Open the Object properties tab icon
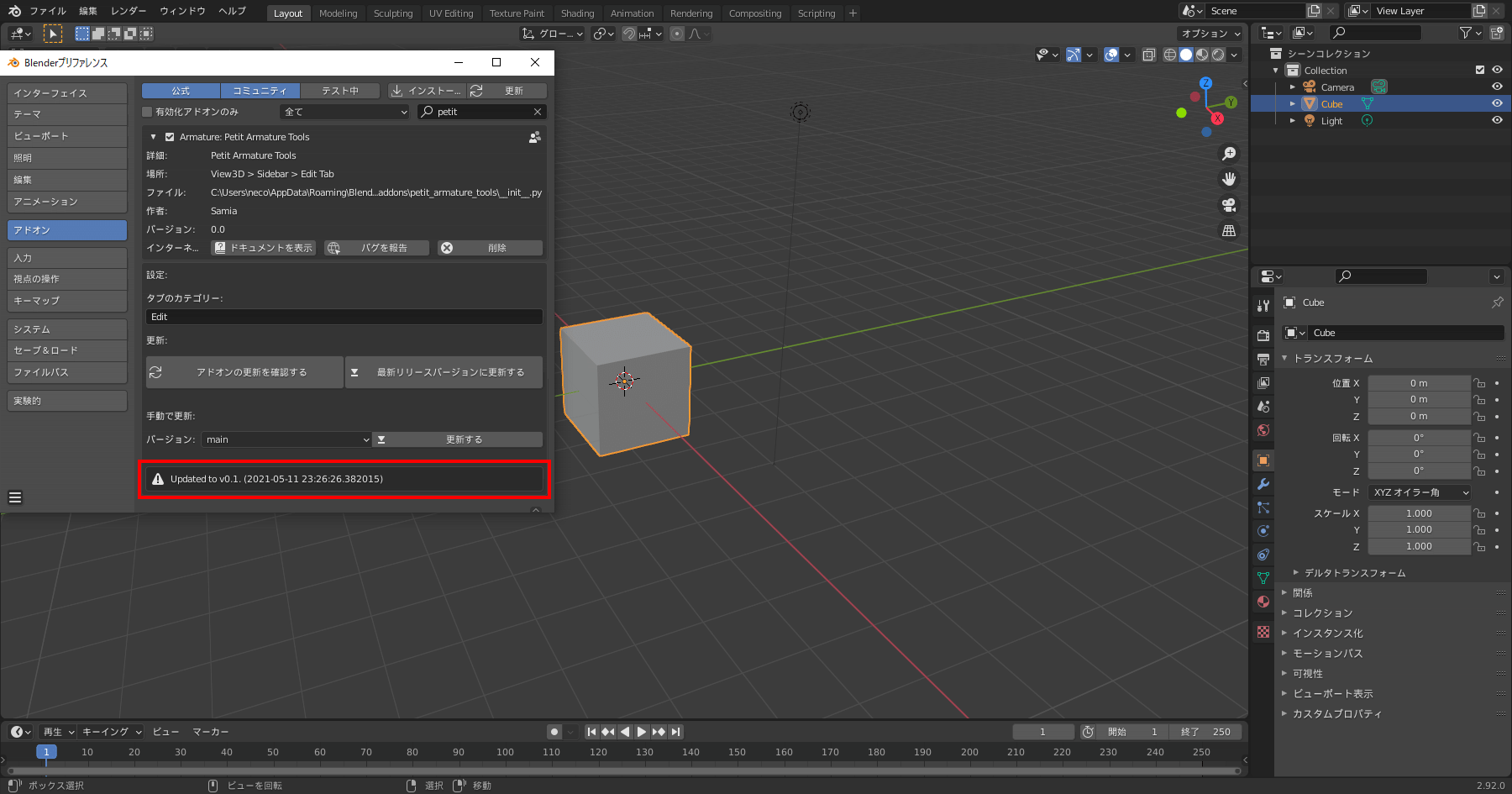1512x794 pixels. tap(1263, 460)
